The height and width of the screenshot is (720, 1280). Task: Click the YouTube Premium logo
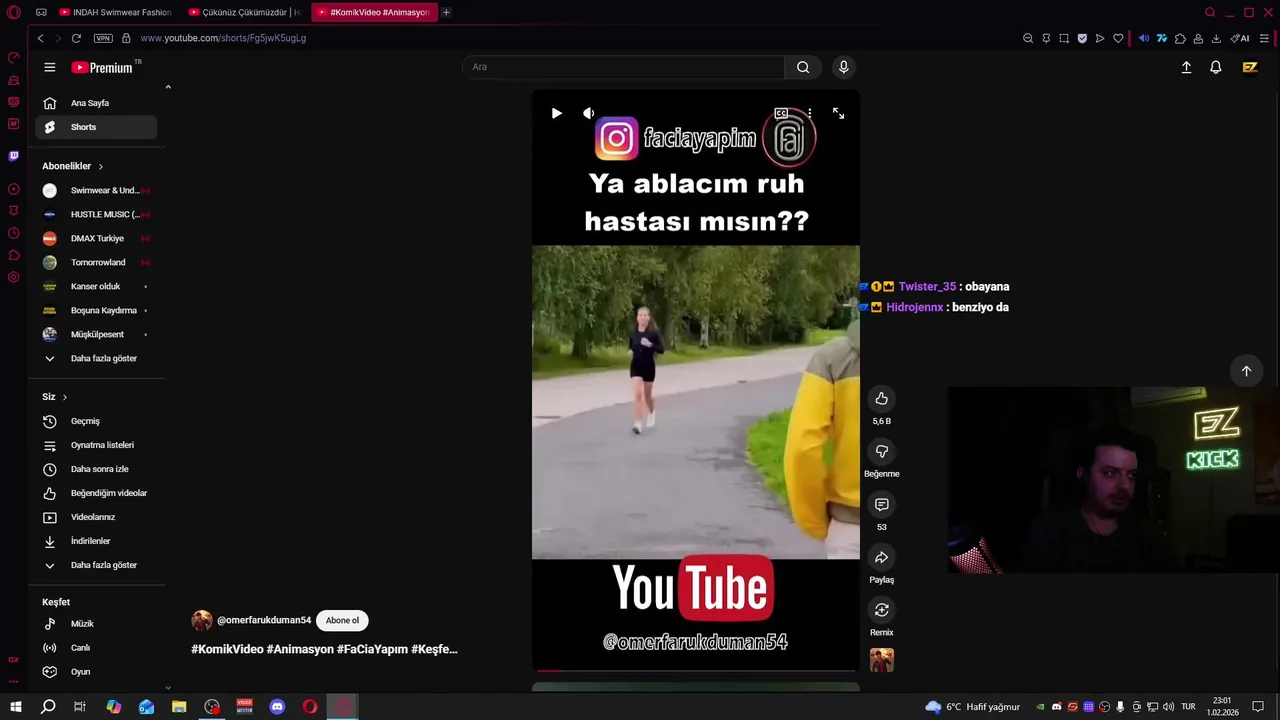[102, 67]
